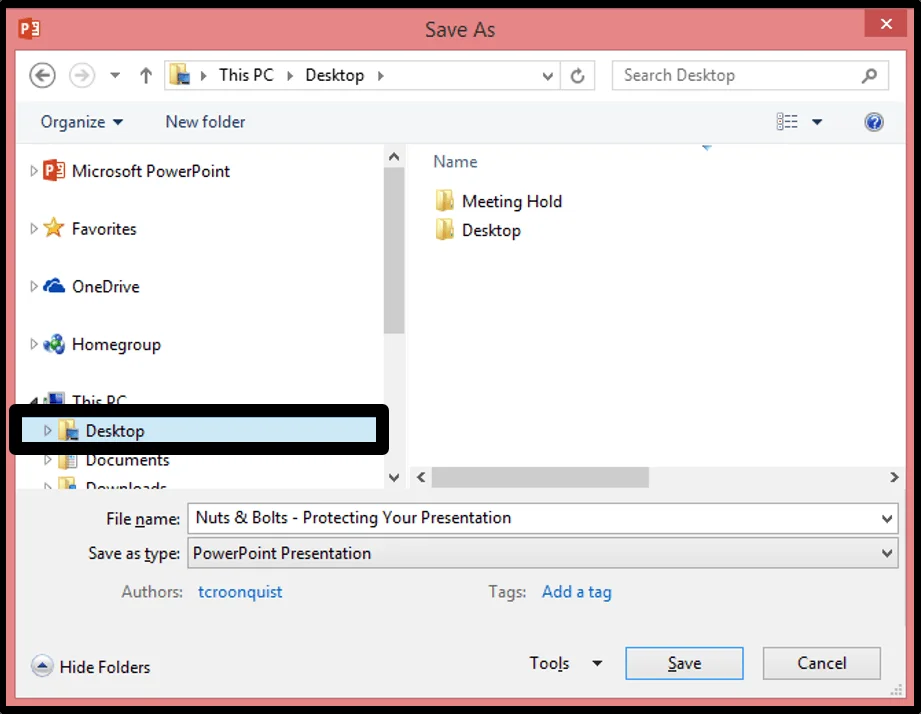
Task: Select Desktop in the address path
Action: pos(335,75)
